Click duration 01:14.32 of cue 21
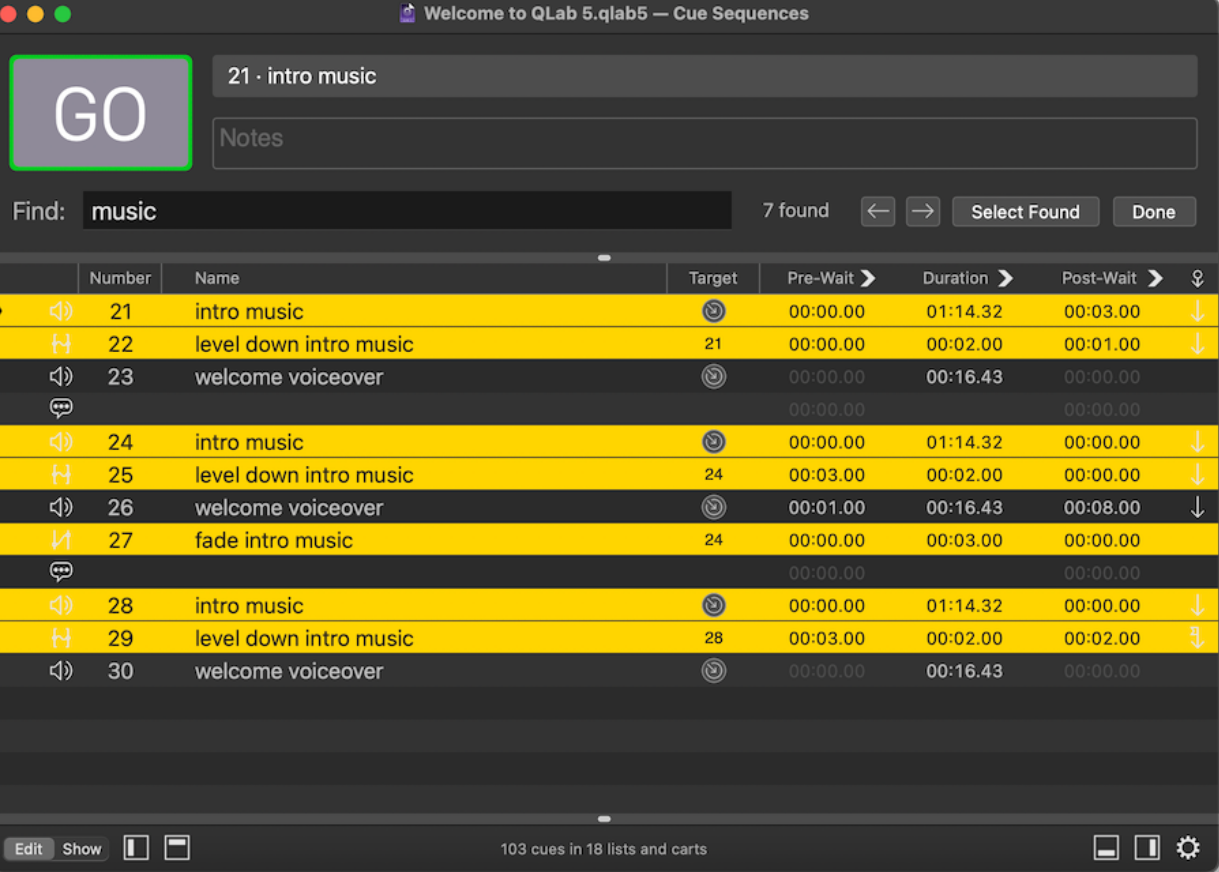Screen dimensions: 1219x872 (964, 311)
